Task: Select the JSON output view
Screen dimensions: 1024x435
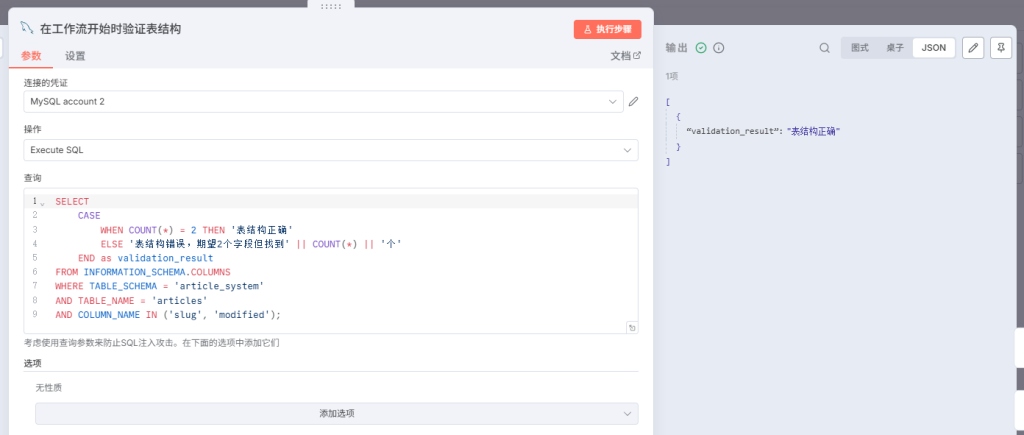Action: click(934, 48)
